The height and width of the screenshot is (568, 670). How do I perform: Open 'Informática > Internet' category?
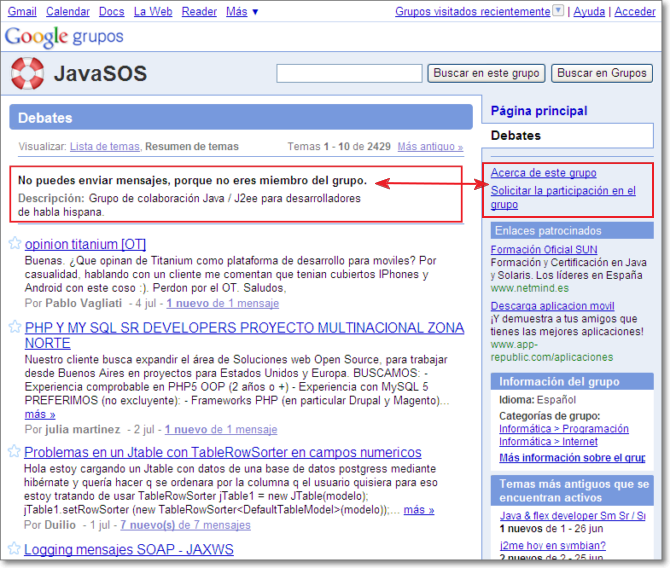(548, 441)
